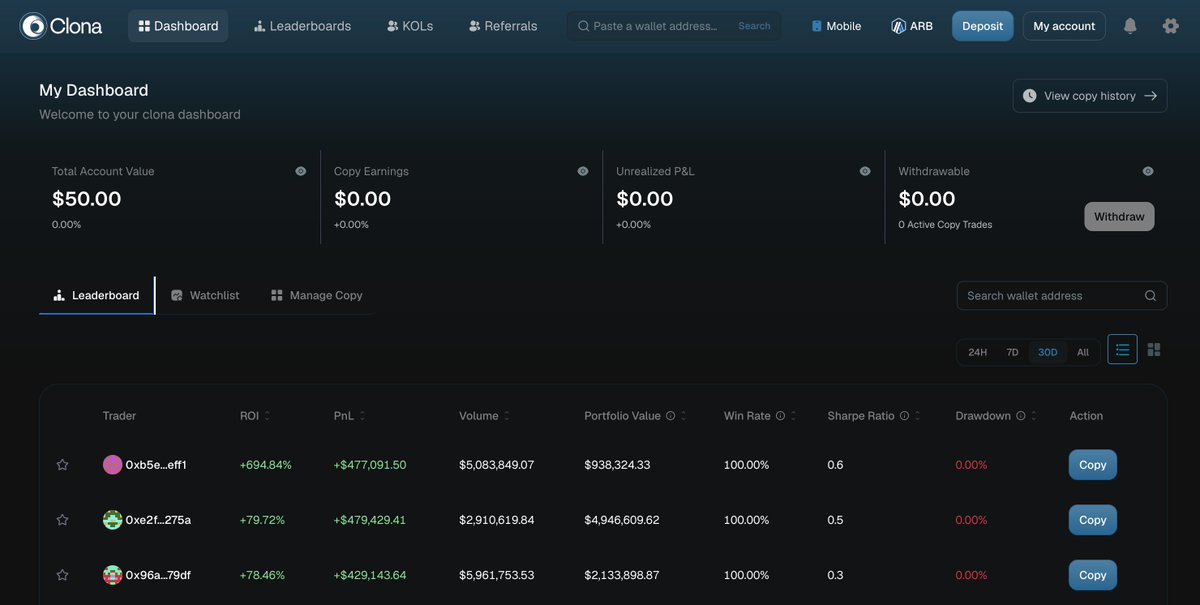Click Drawdown info icon
The height and width of the screenshot is (605, 1200).
[1020, 416]
